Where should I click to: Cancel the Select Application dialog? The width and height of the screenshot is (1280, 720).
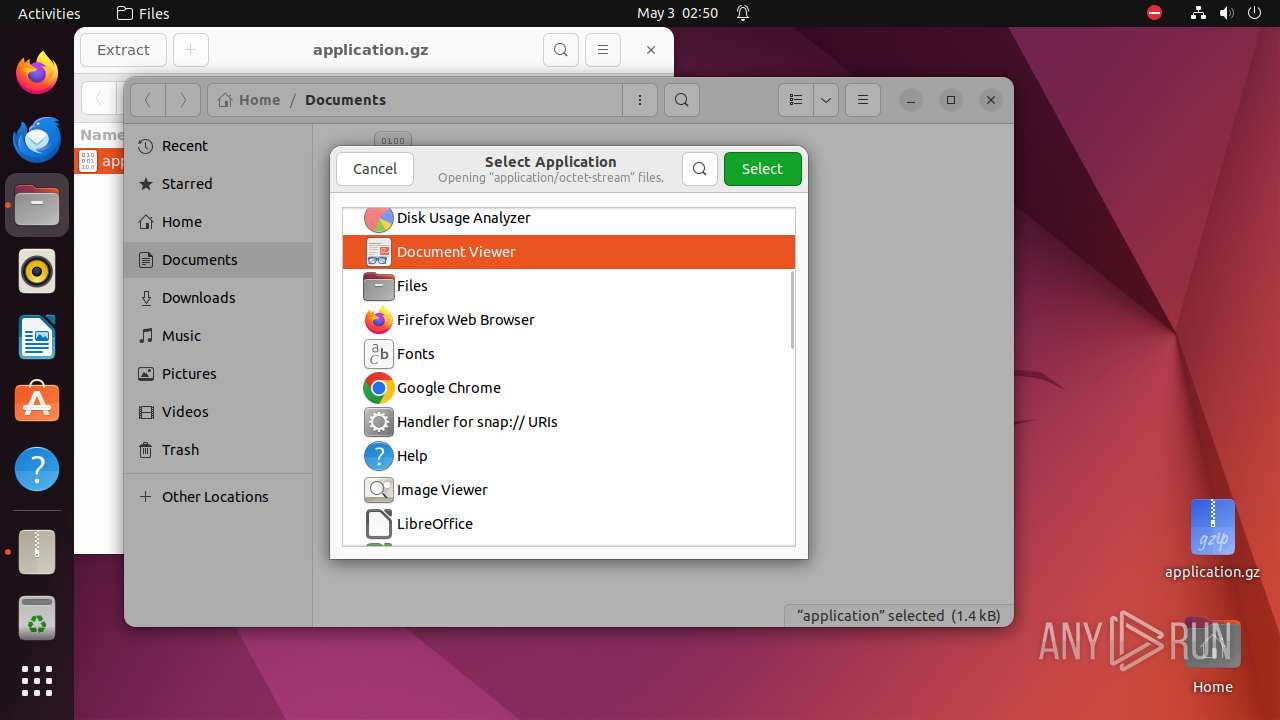(x=375, y=169)
